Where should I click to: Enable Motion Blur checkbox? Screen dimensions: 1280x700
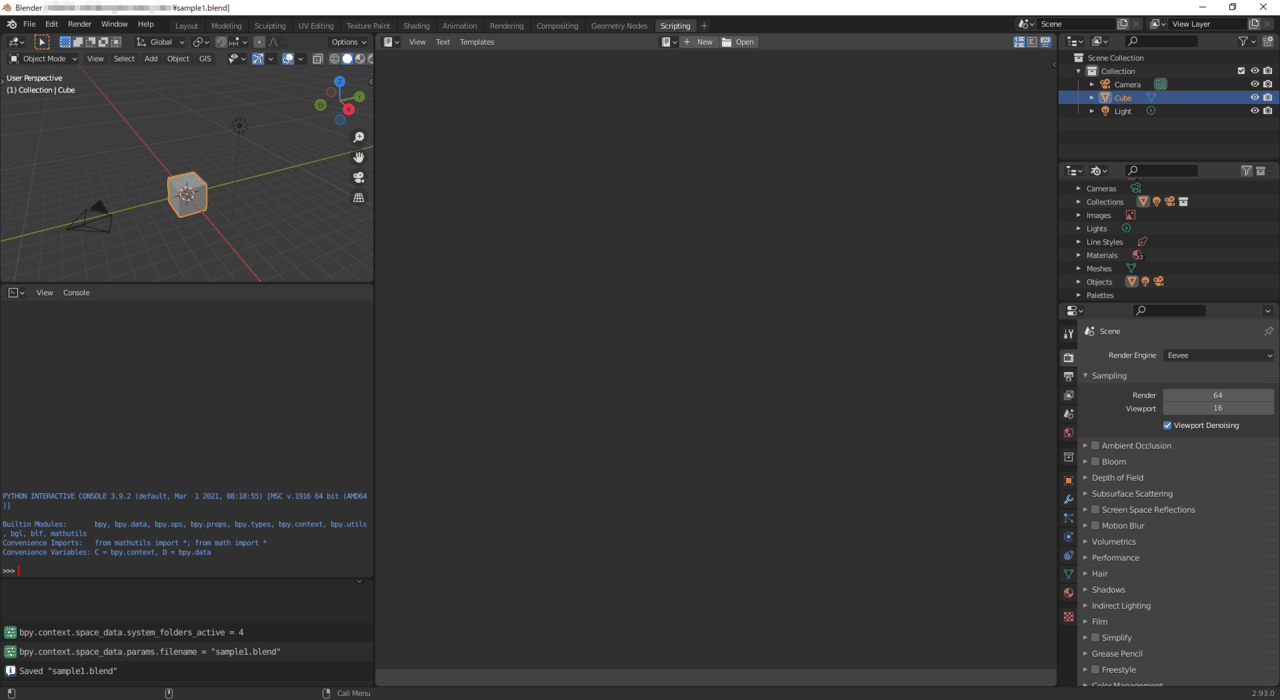(1095, 526)
